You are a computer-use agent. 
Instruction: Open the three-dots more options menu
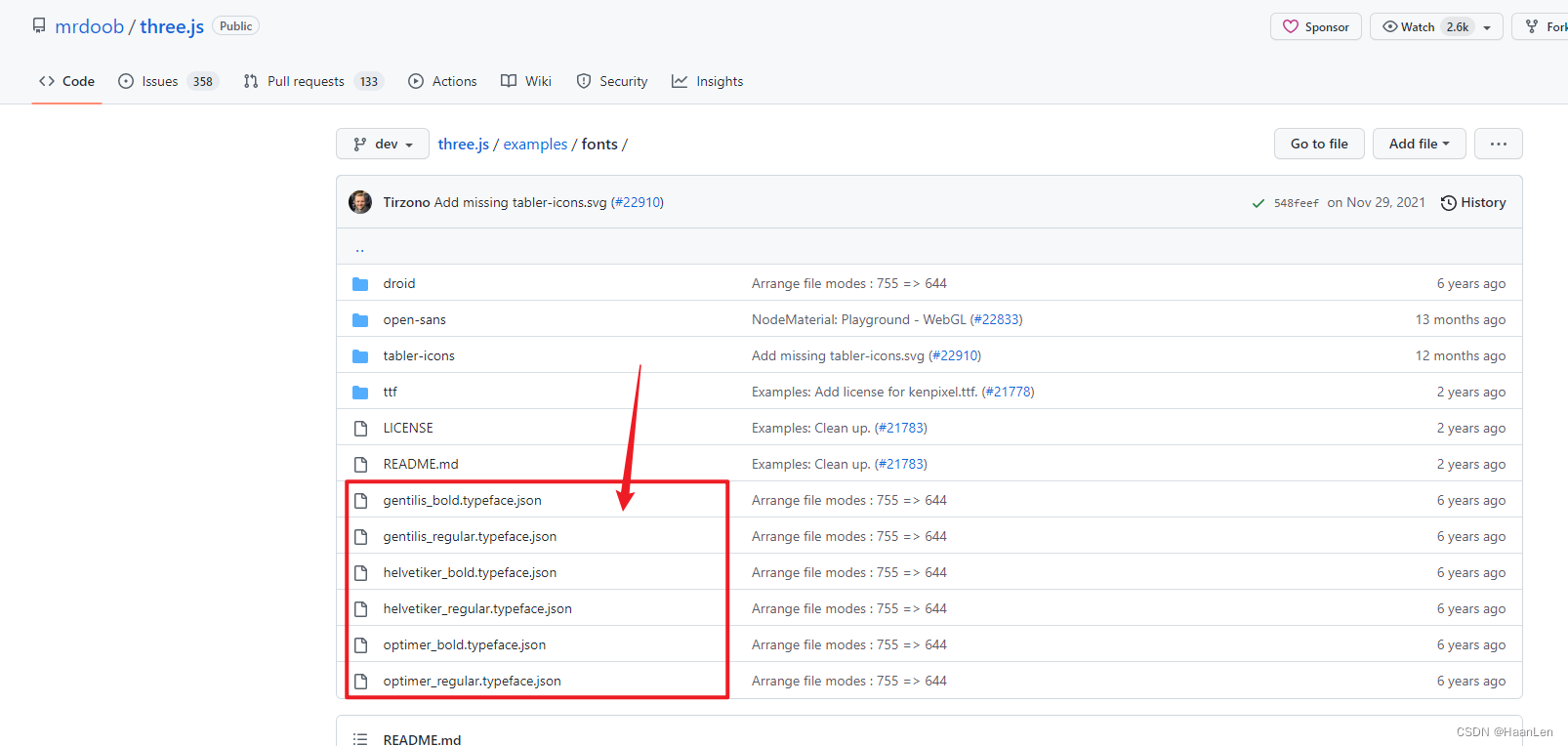point(1499,144)
